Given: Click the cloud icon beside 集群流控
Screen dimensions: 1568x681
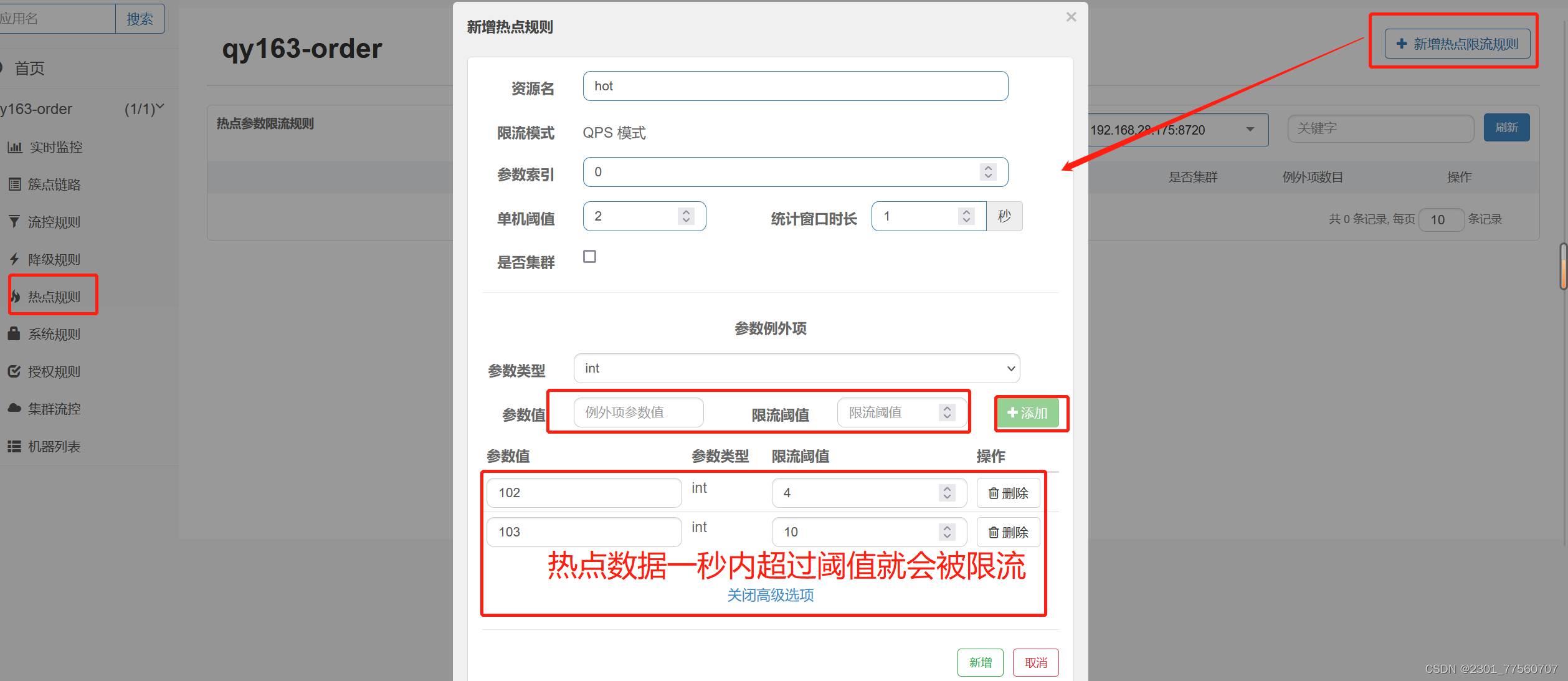Looking at the screenshot, I should 14,409.
